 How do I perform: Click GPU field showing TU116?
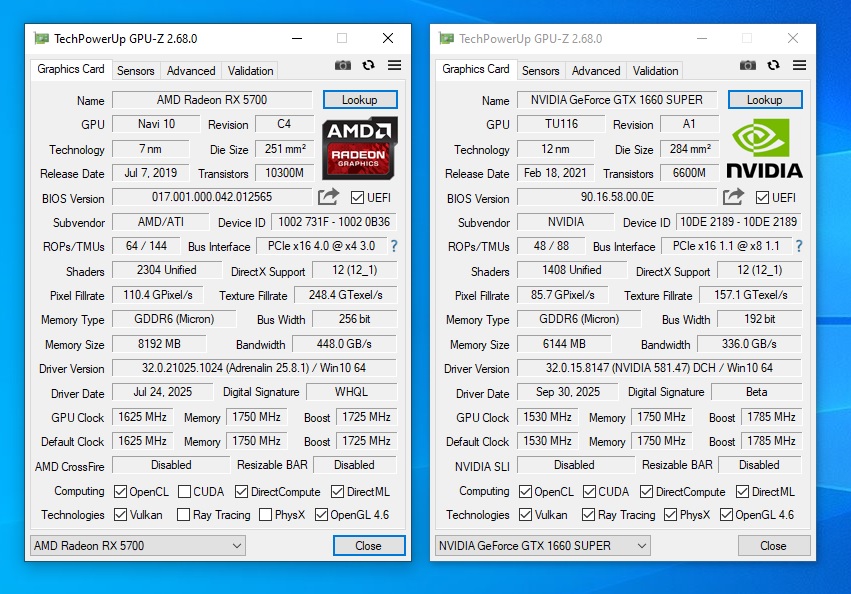click(x=561, y=124)
